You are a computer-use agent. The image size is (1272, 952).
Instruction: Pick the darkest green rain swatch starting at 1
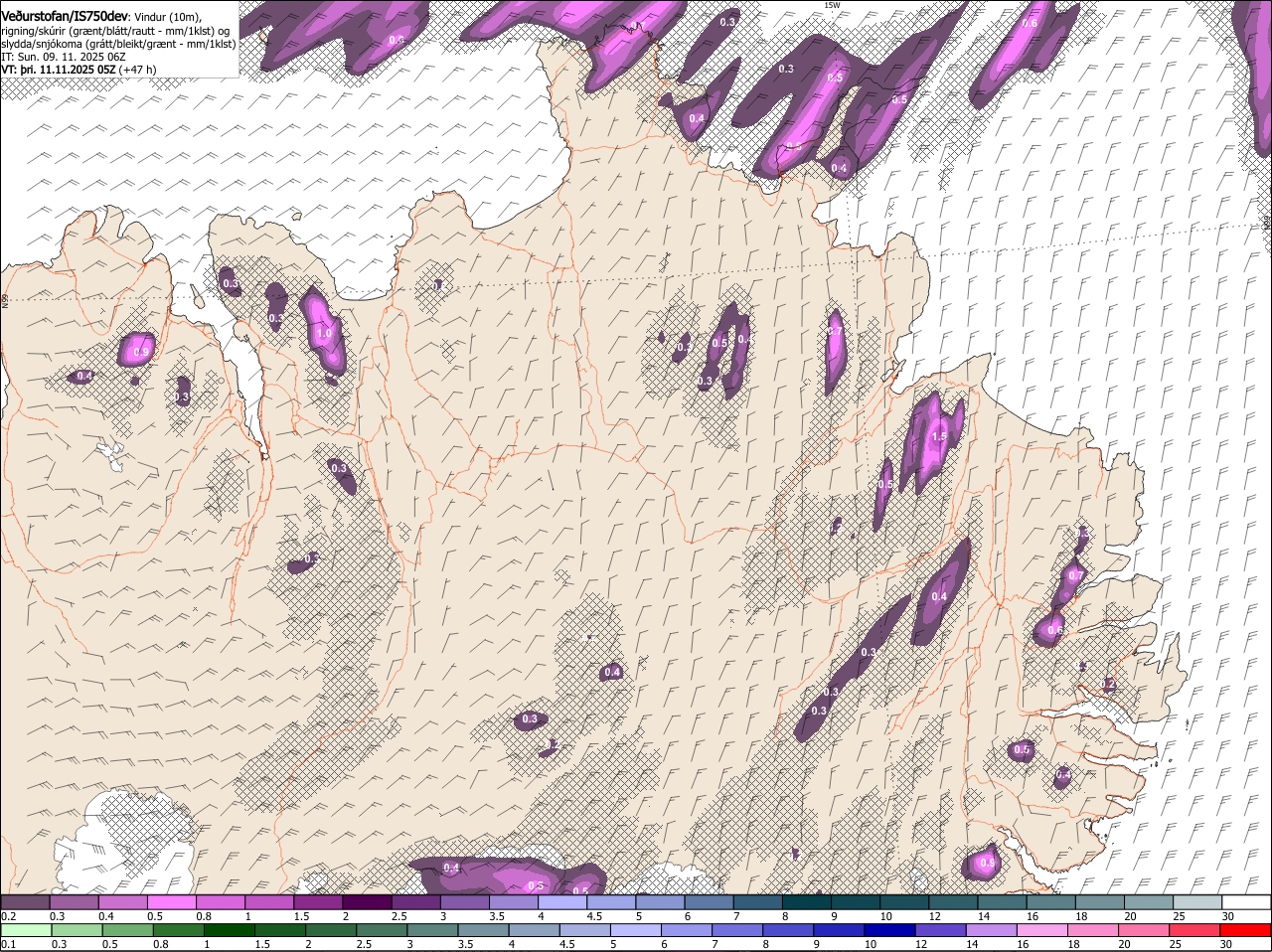[230, 930]
